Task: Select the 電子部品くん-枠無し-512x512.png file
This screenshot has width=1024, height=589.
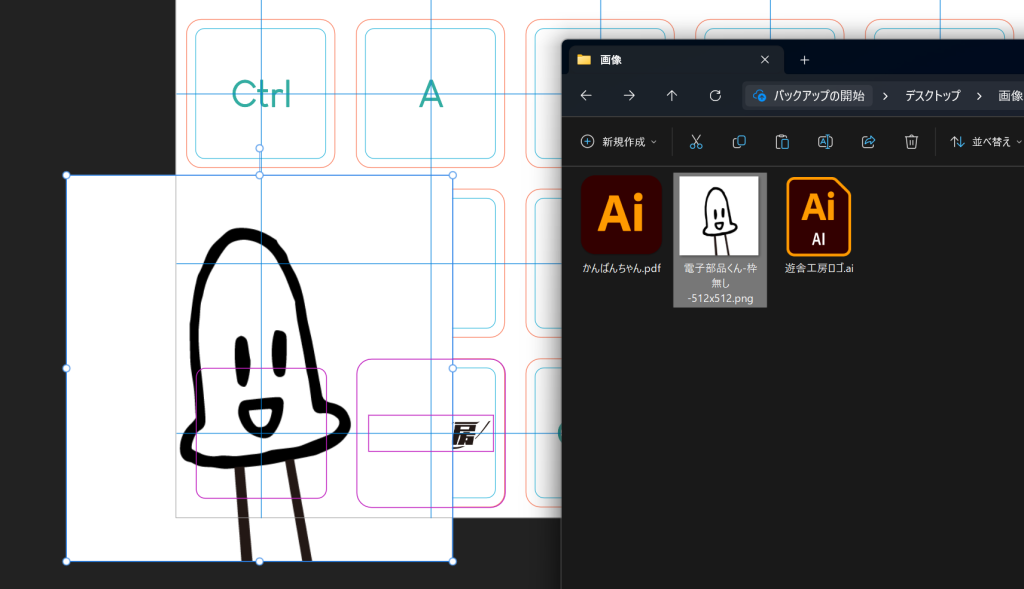Action: (720, 240)
